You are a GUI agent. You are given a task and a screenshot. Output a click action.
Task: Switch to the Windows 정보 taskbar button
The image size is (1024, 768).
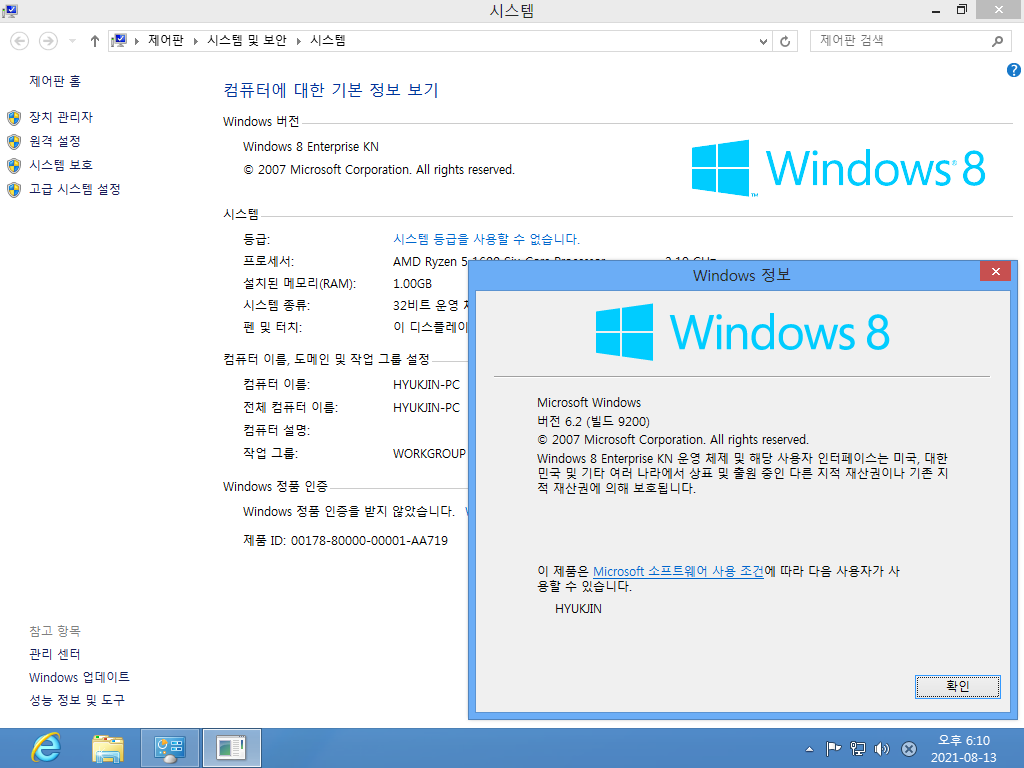[x=231, y=748]
